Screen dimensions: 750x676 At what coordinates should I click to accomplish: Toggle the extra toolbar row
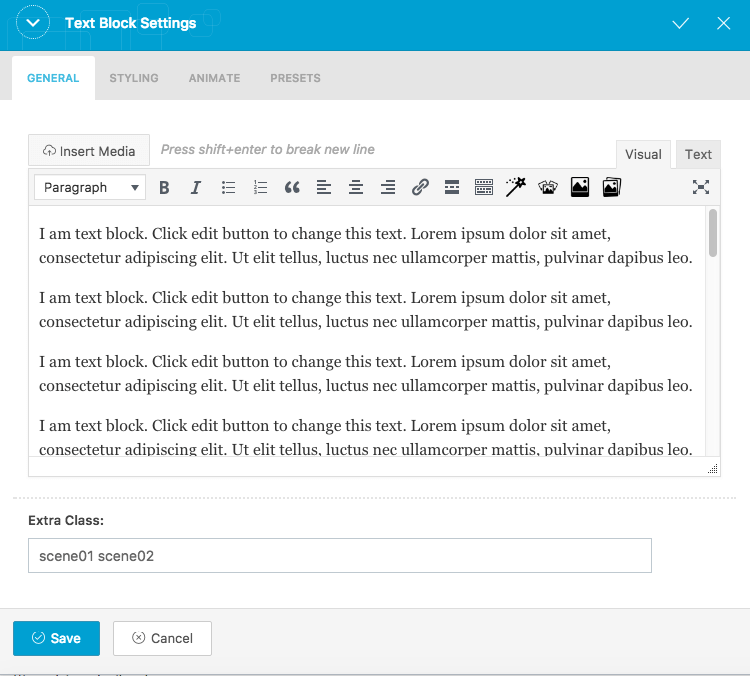[x=484, y=187]
